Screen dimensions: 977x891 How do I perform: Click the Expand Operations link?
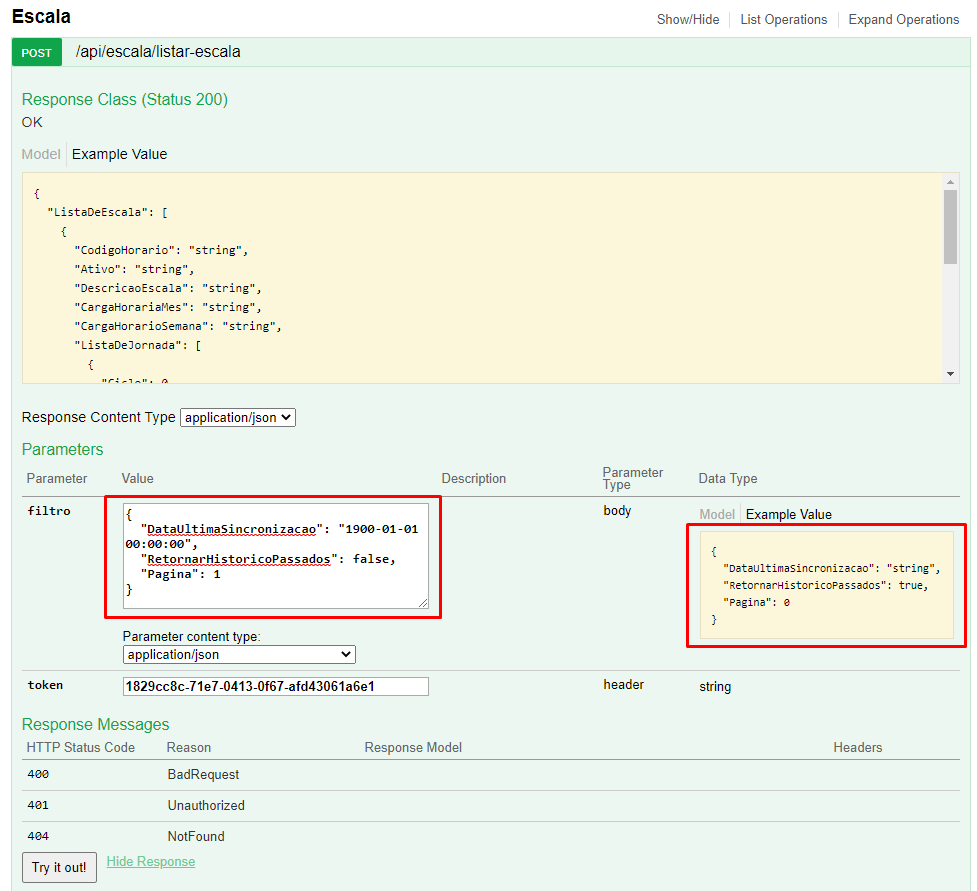tap(903, 19)
